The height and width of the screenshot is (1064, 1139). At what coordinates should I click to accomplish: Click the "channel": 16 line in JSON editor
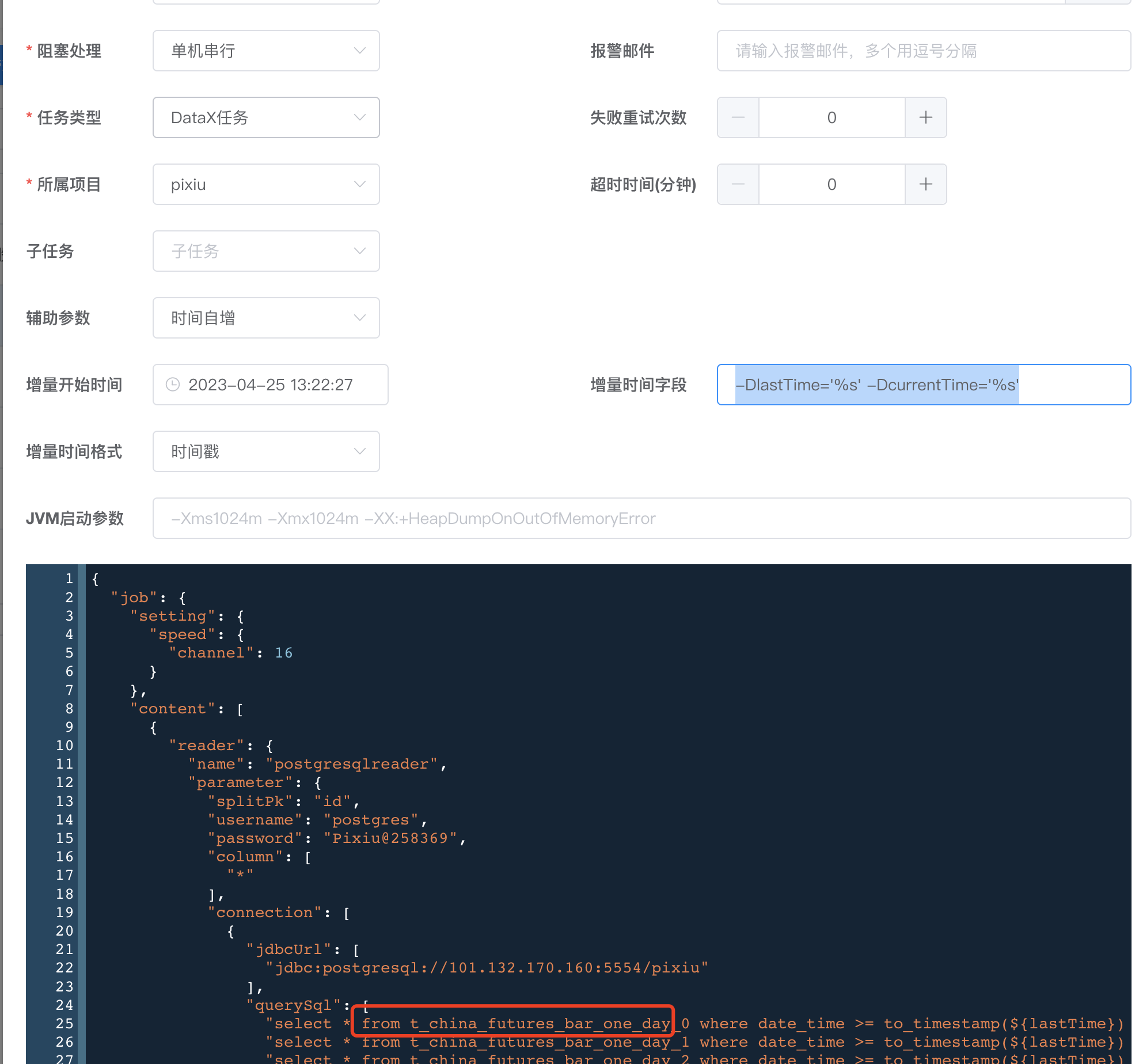coord(230,652)
